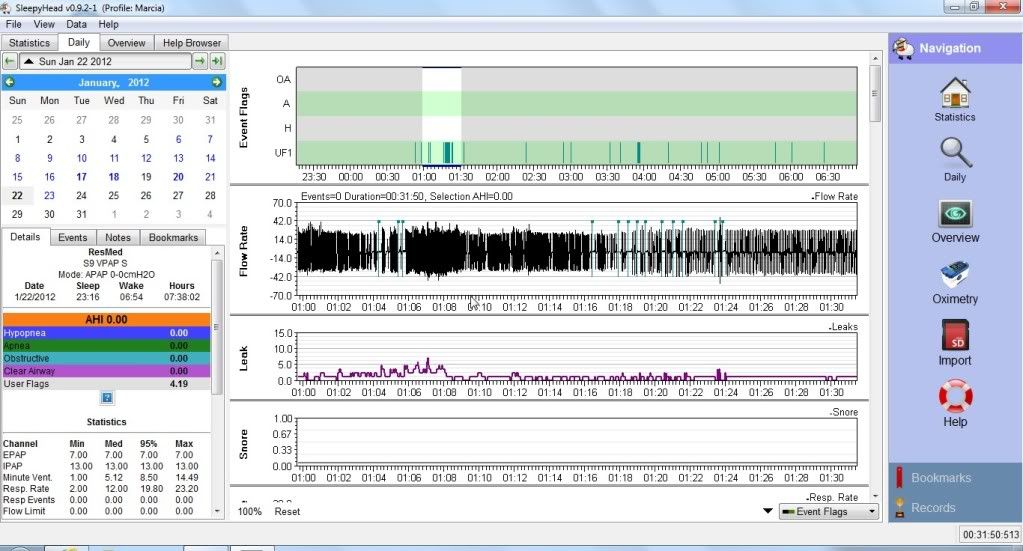
Task: Click the Import SD card icon
Action: [x=955, y=335]
